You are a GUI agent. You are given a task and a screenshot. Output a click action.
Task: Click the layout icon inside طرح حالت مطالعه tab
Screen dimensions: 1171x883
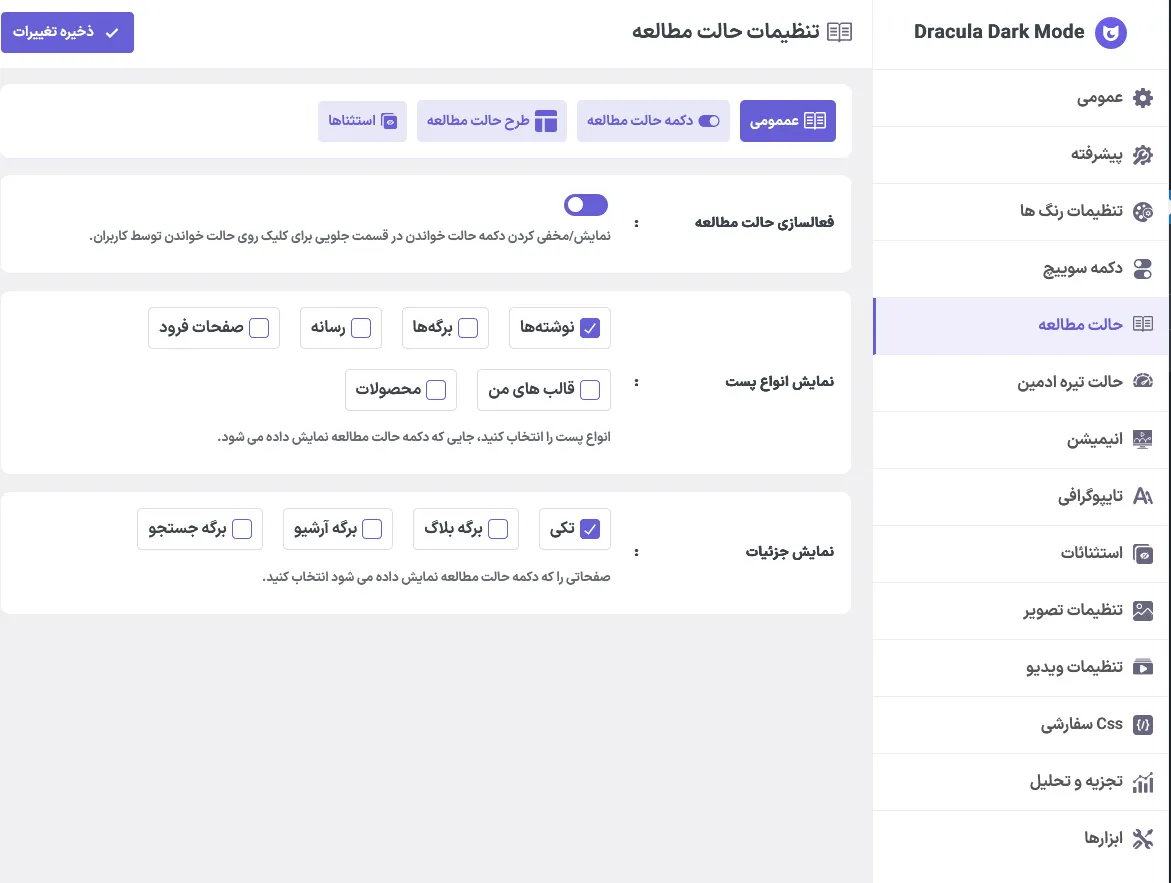[x=546, y=121]
